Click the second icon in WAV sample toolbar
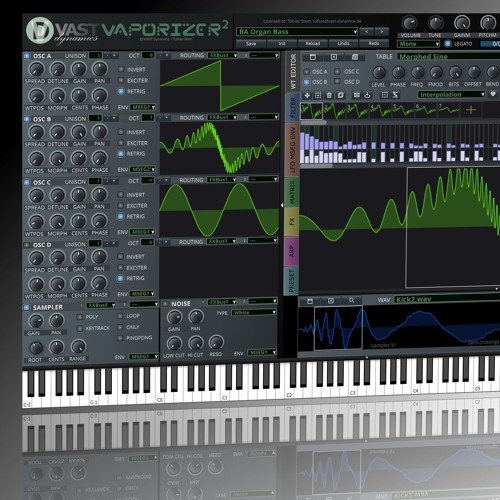This screenshot has width=500, height=500. [x=331, y=301]
